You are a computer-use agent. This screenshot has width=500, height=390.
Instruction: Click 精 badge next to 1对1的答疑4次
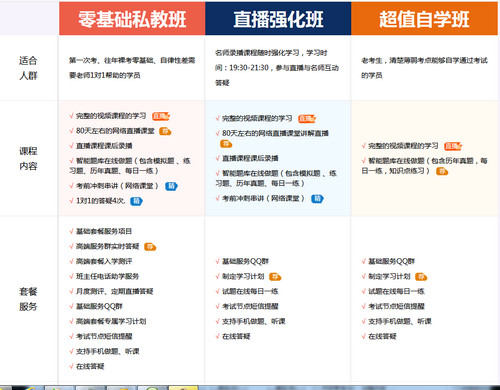[x=136, y=201]
